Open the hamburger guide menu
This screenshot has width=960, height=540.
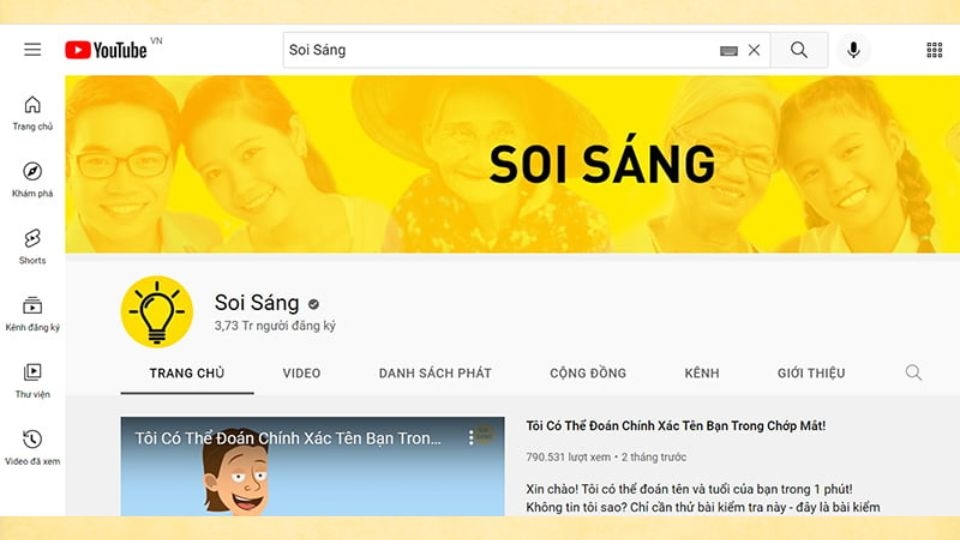coord(32,50)
